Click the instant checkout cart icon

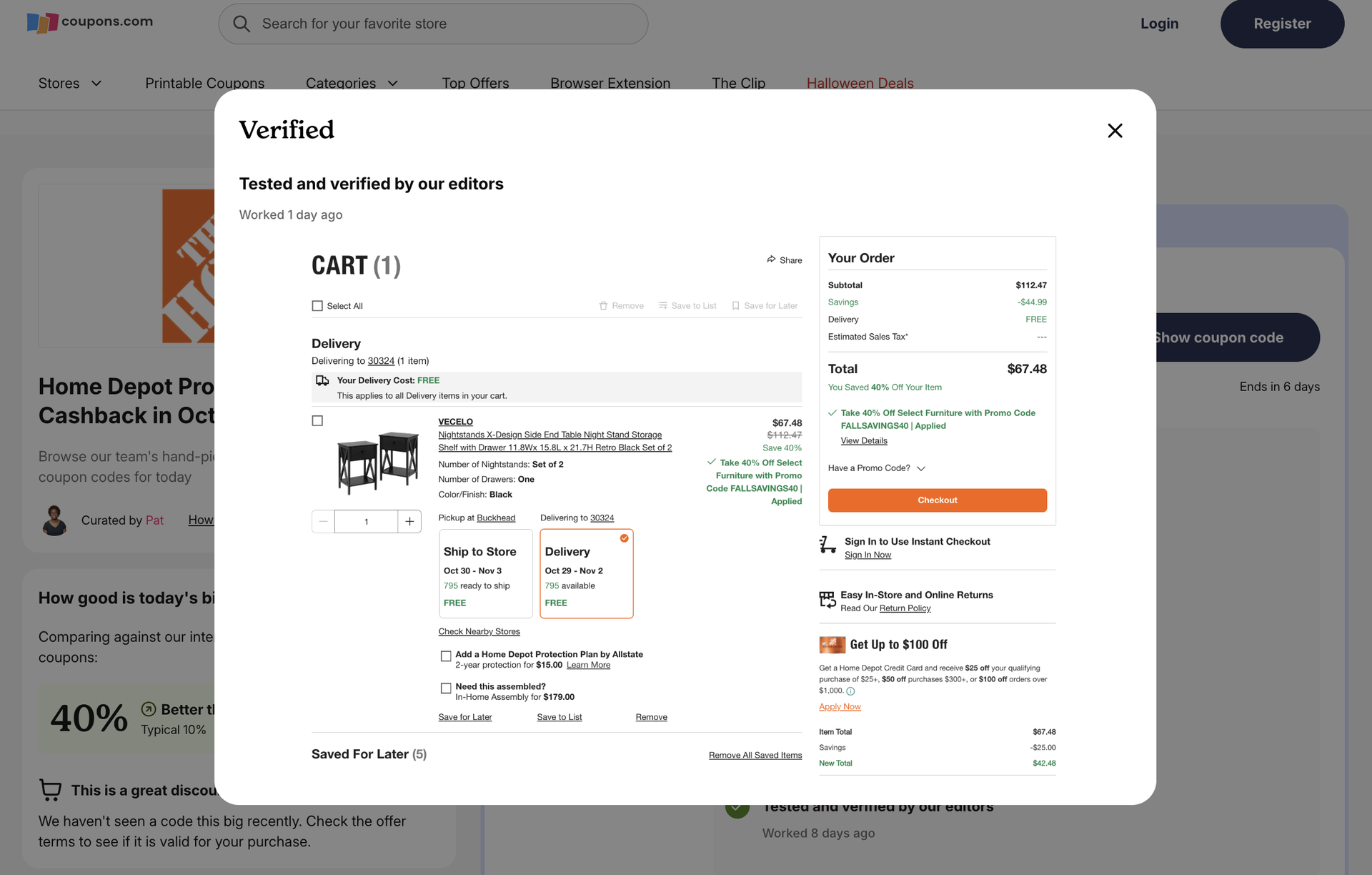[827, 545]
